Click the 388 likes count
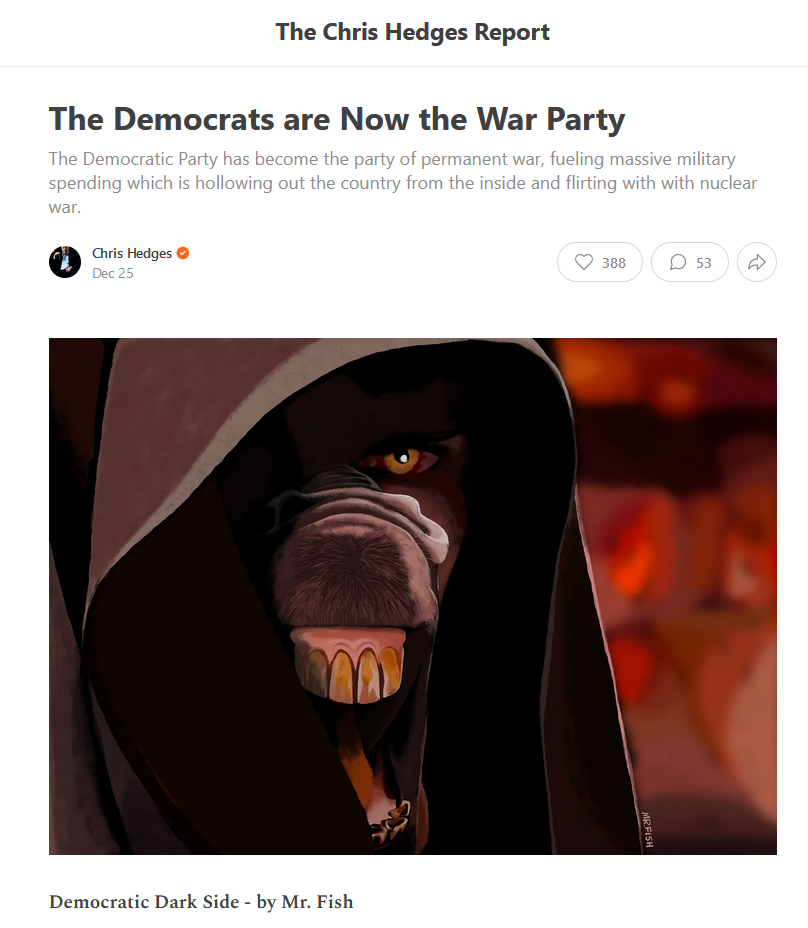Image resolution: width=808 pixels, height=928 pixels. [614, 263]
